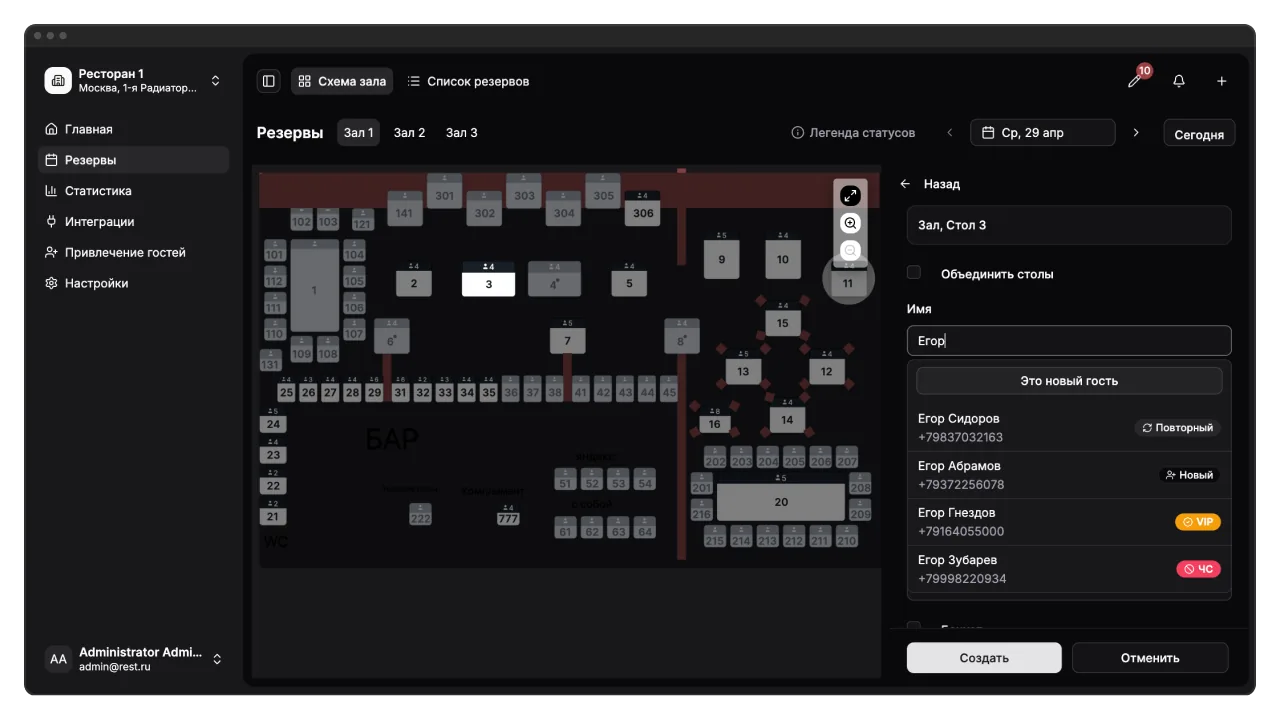Select guest Егор Гнездов with VIP tag
1280x720 pixels.
[1069, 522]
